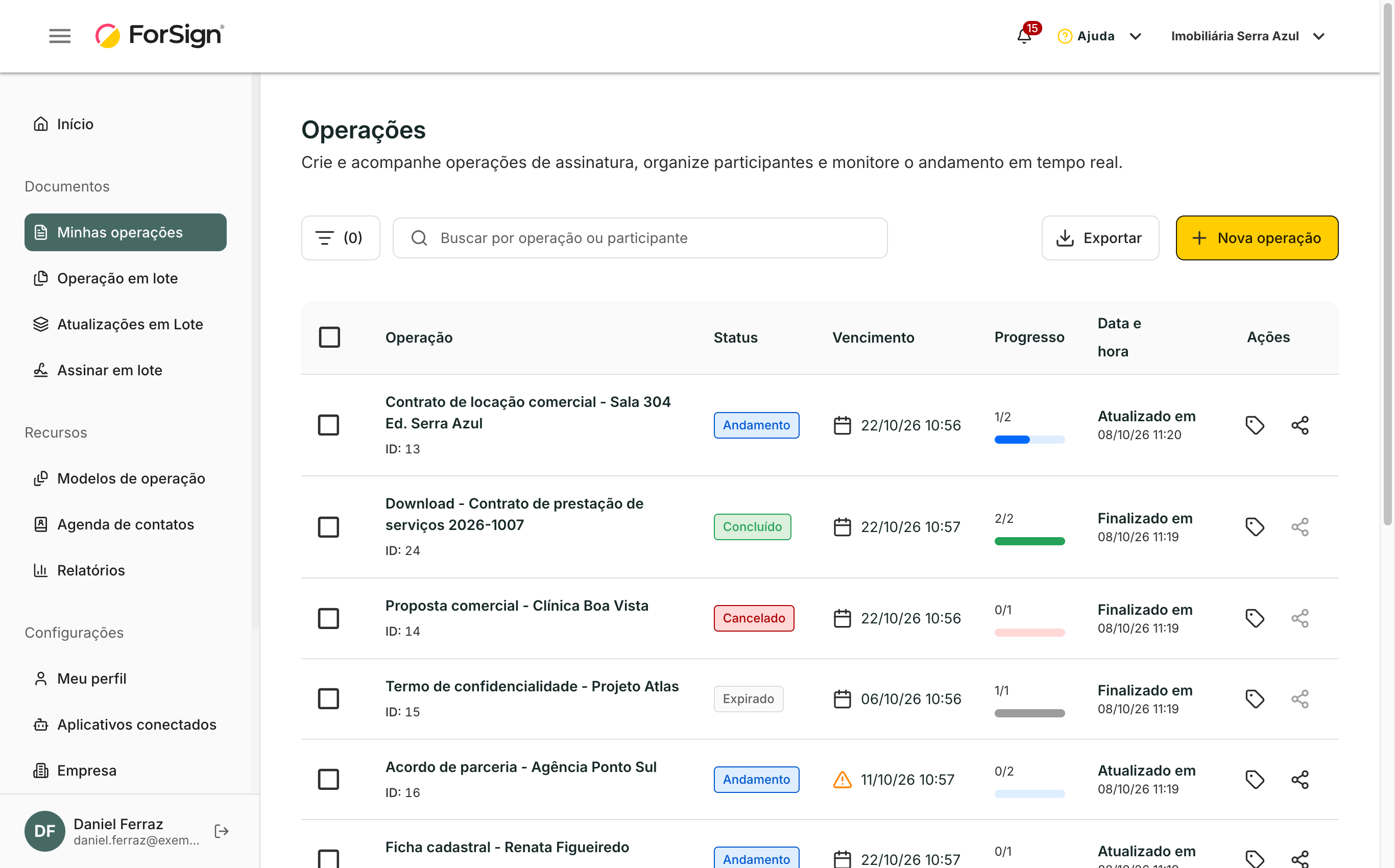The width and height of the screenshot is (1395, 868).
Task: Check the Contrato de locação comercial row checkbox
Action: tap(329, 425)
